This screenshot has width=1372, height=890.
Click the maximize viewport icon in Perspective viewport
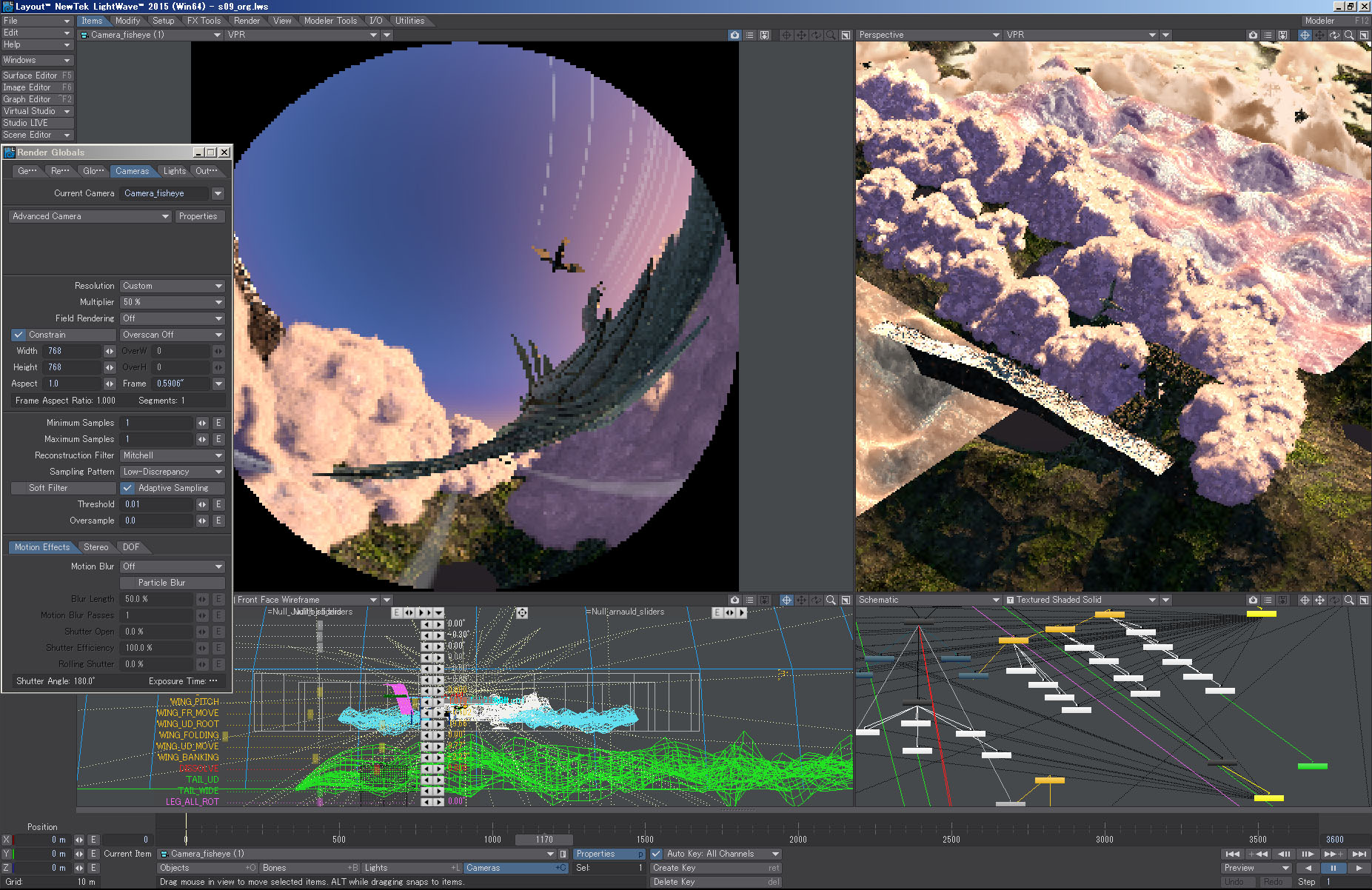coord(1364,35)
